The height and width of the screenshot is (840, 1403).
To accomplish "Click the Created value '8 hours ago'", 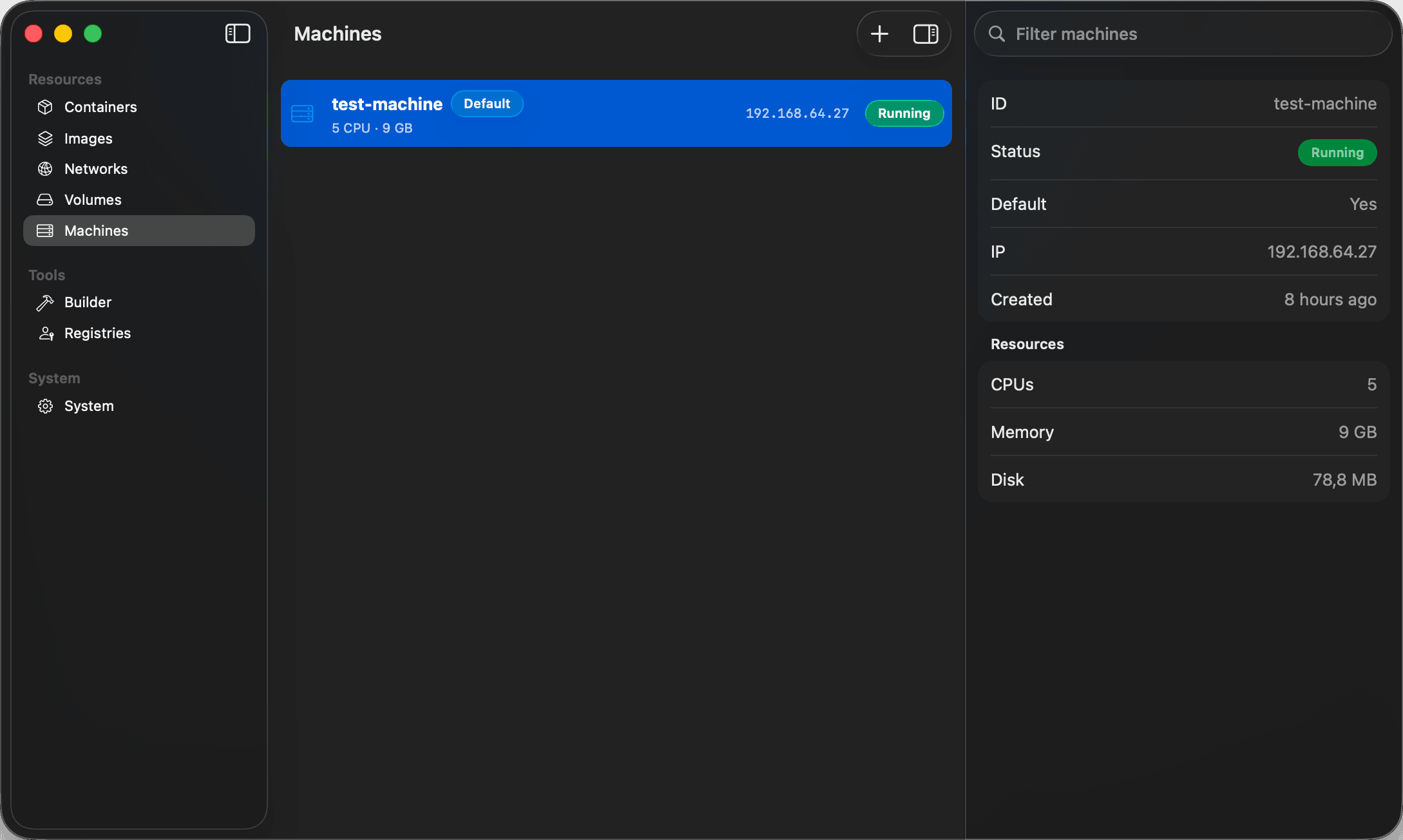I will [1330, 300].
